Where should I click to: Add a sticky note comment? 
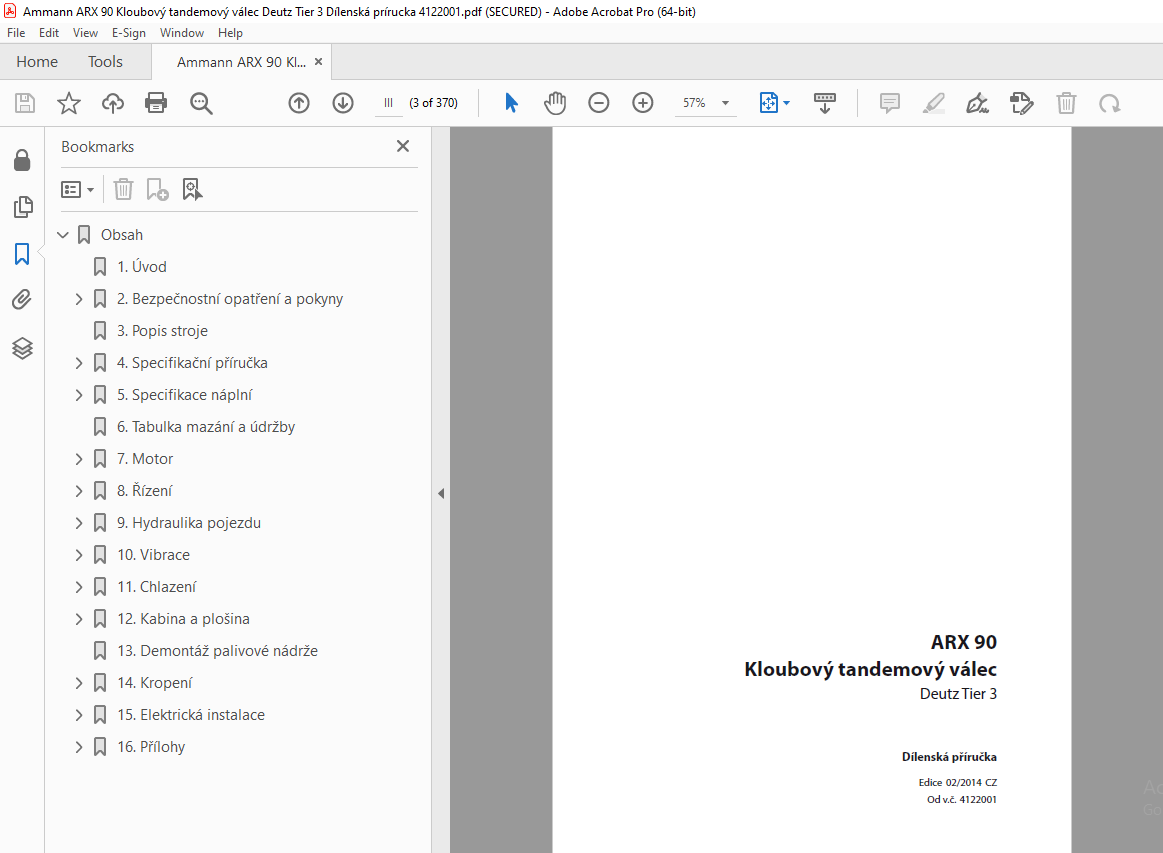coord(890,103)
